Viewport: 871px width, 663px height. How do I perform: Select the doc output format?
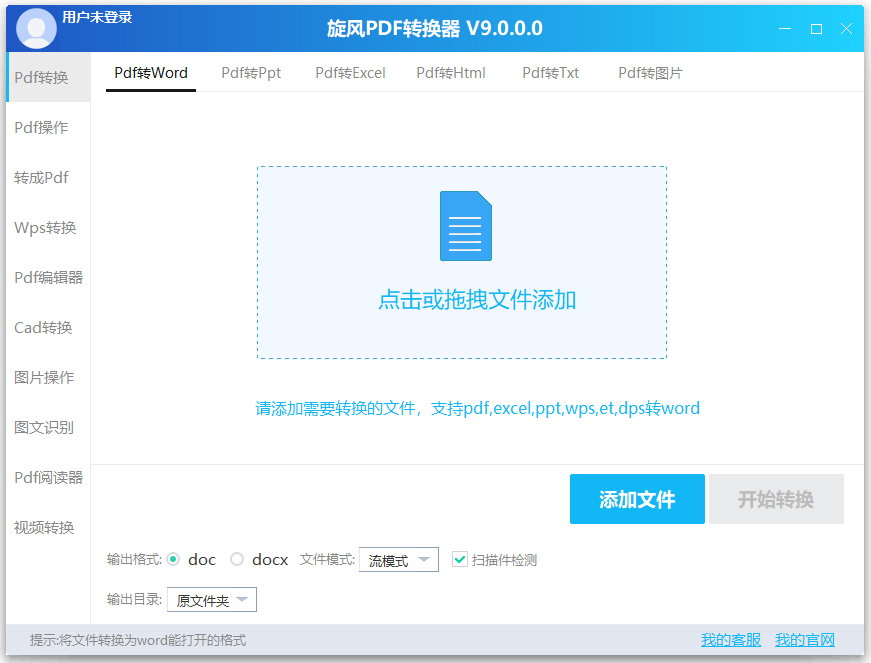(x=177, y=559)
